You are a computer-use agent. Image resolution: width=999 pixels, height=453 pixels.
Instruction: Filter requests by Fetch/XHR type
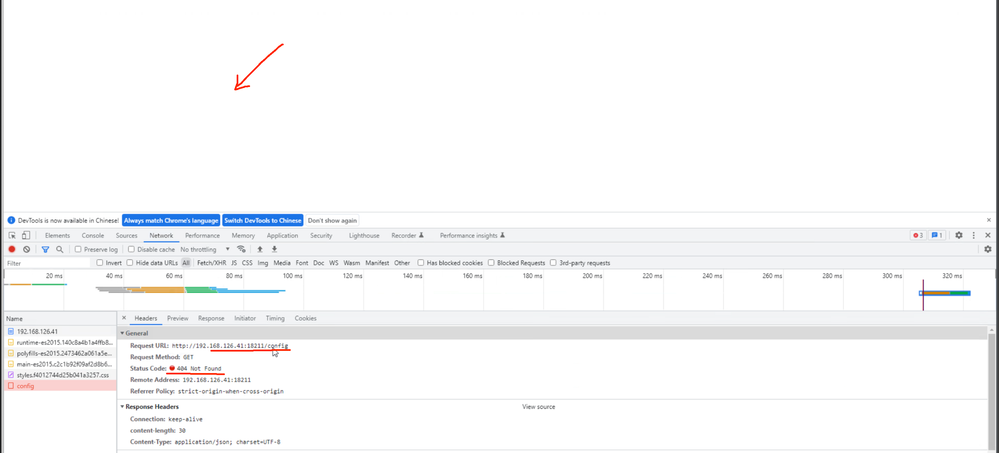(x=212, y=262)
